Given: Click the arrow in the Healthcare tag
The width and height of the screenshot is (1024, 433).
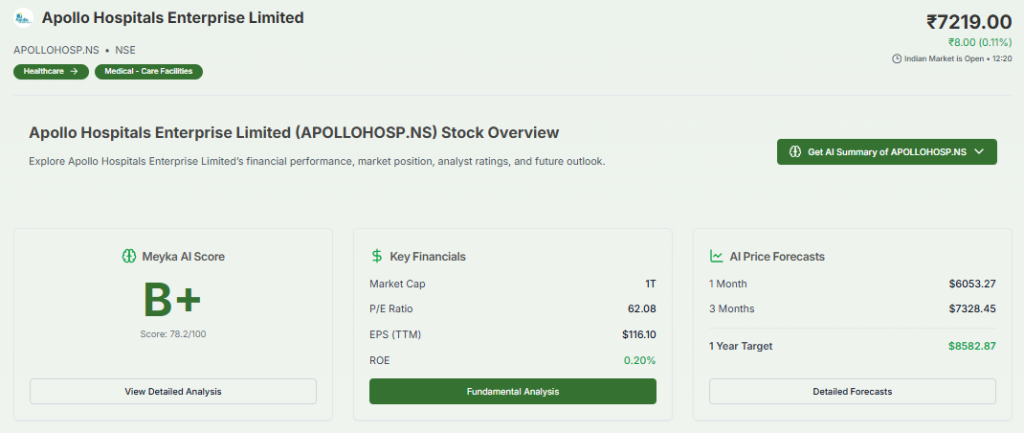Looking at the screenshot, I should [74, 71].
